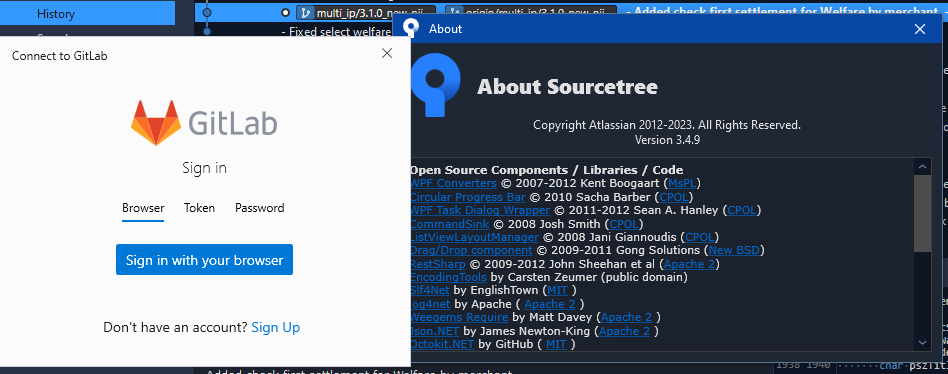Click the Atlassian copyright text
This screenshot has width=948, height=374.
tap(667, 126)
